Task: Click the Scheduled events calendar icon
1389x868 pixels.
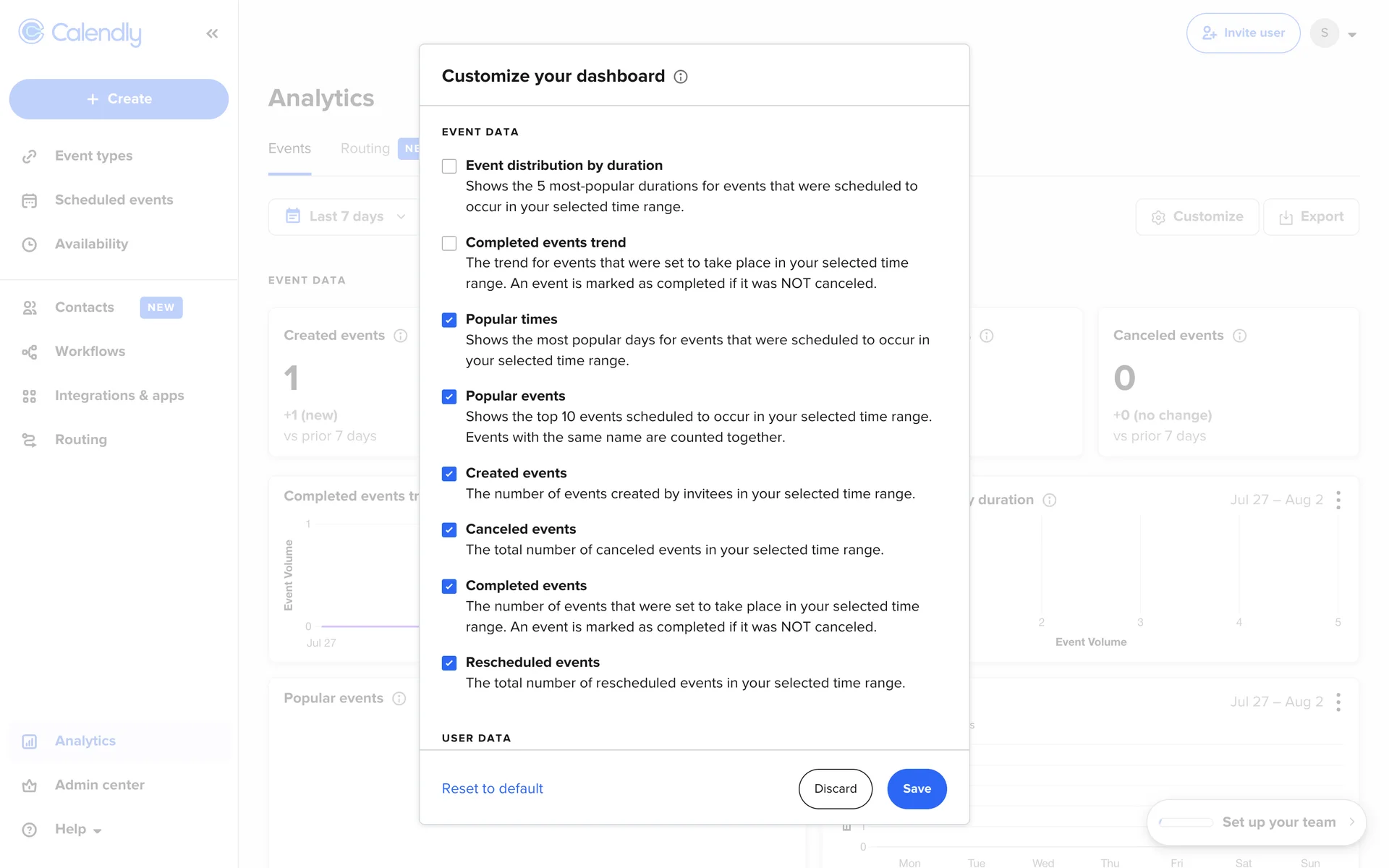Action: pyautogui.click(x=30, y=200)
